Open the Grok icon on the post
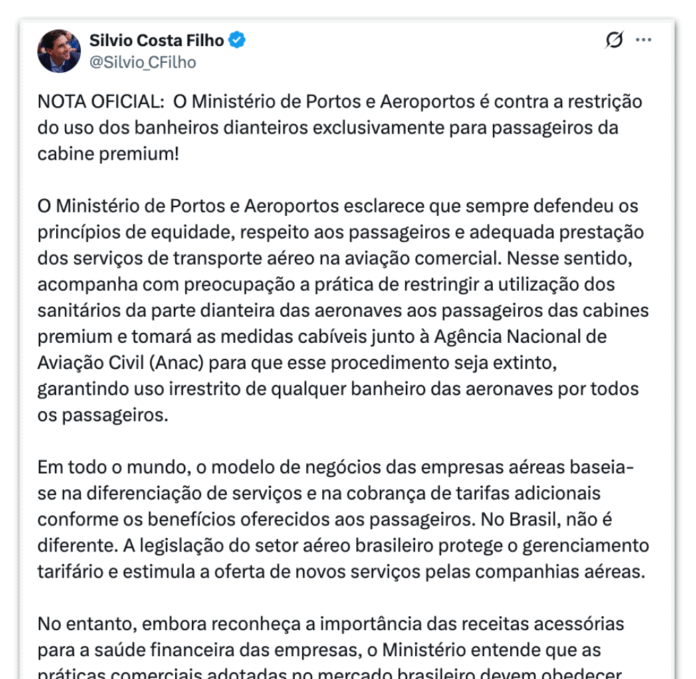696x679 pixels. tap(615, 40)
